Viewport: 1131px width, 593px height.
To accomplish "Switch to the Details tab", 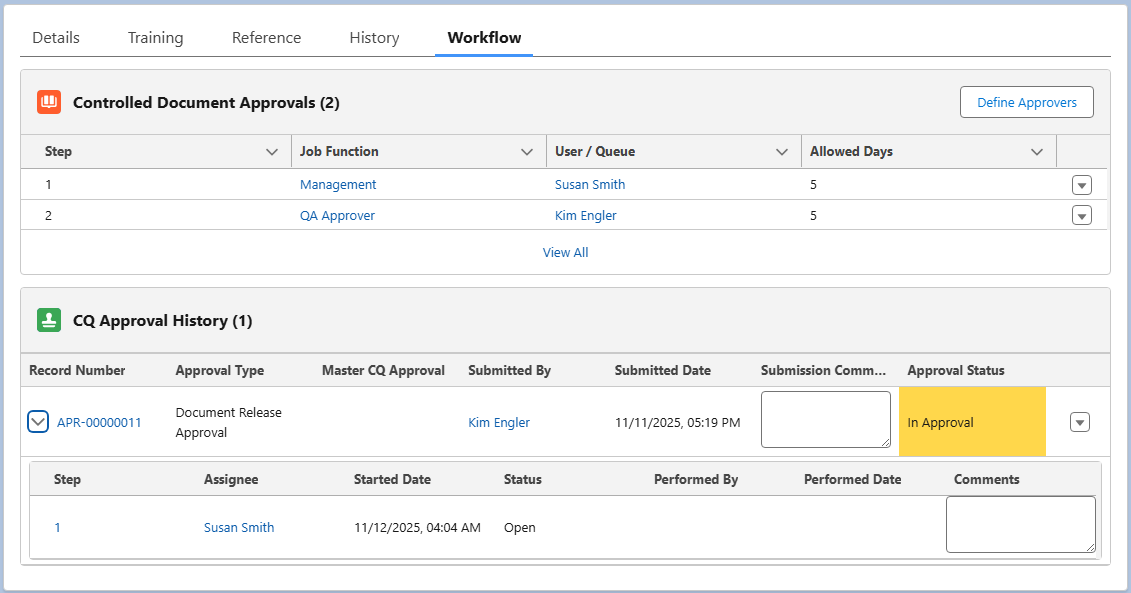I will [x=56, y=38].
